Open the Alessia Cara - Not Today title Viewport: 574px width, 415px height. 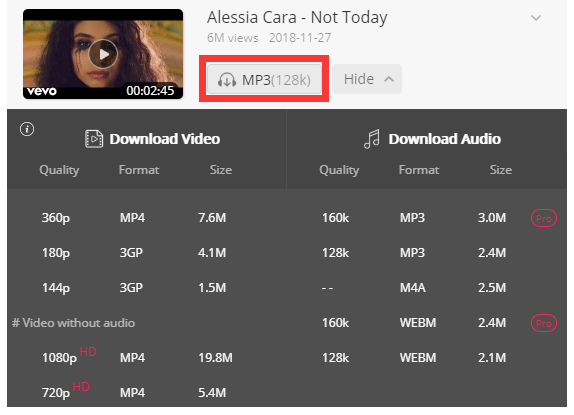(x=297, y=18)
